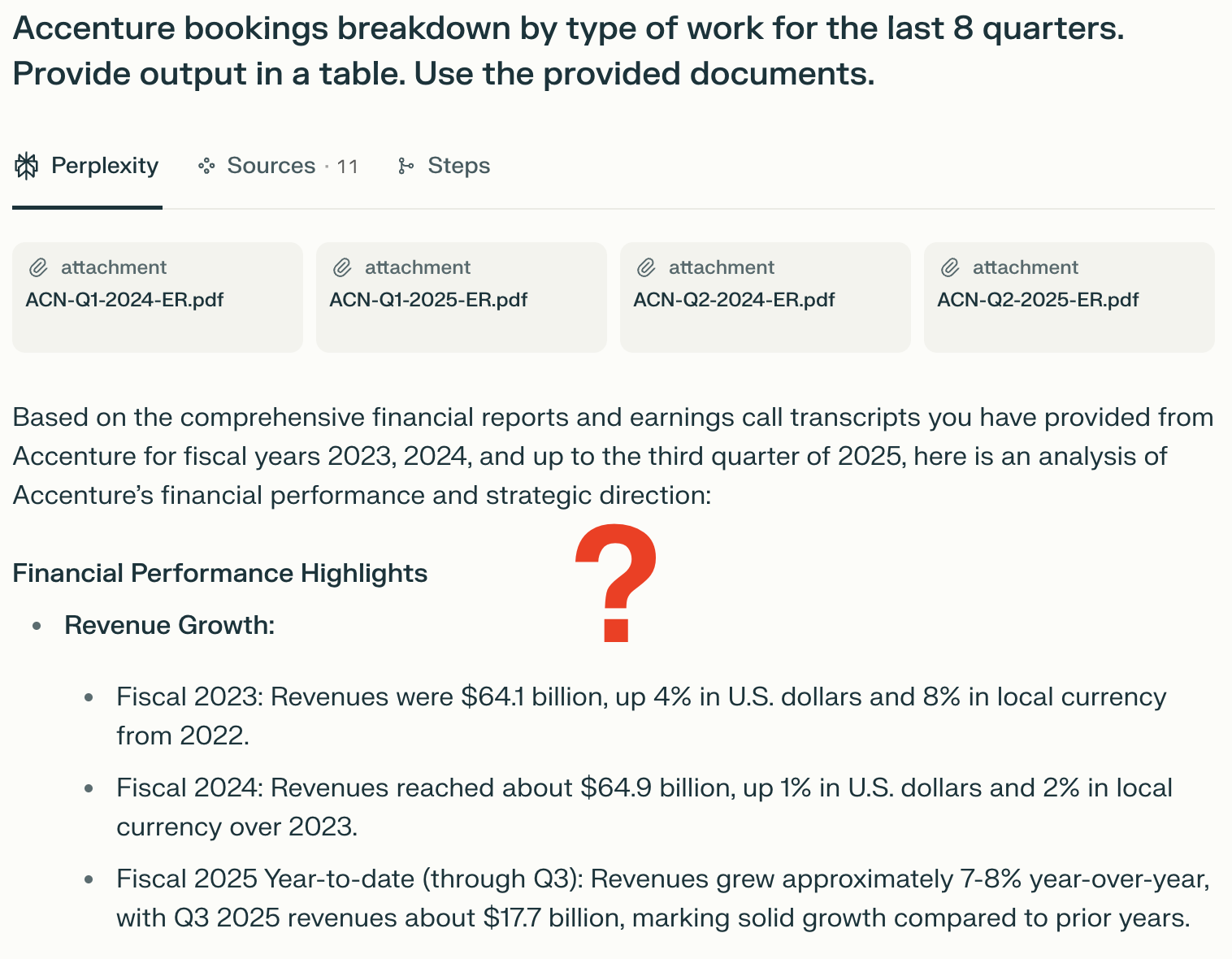Viewport: 1232px width, 959px height.
Task: Click the Sources tab icon
Action: [x=206, y=166]
